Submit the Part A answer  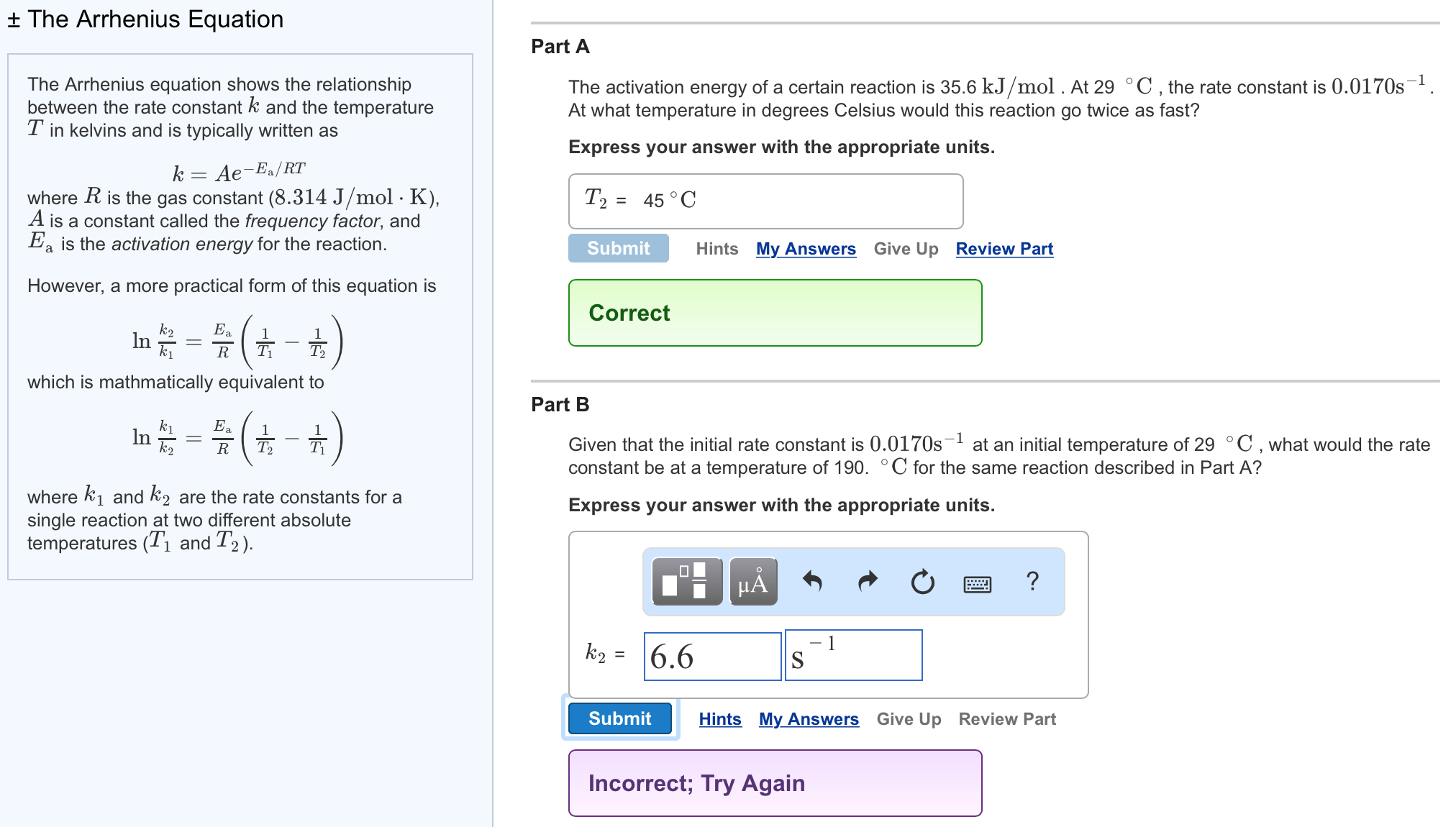click(618, 248)
